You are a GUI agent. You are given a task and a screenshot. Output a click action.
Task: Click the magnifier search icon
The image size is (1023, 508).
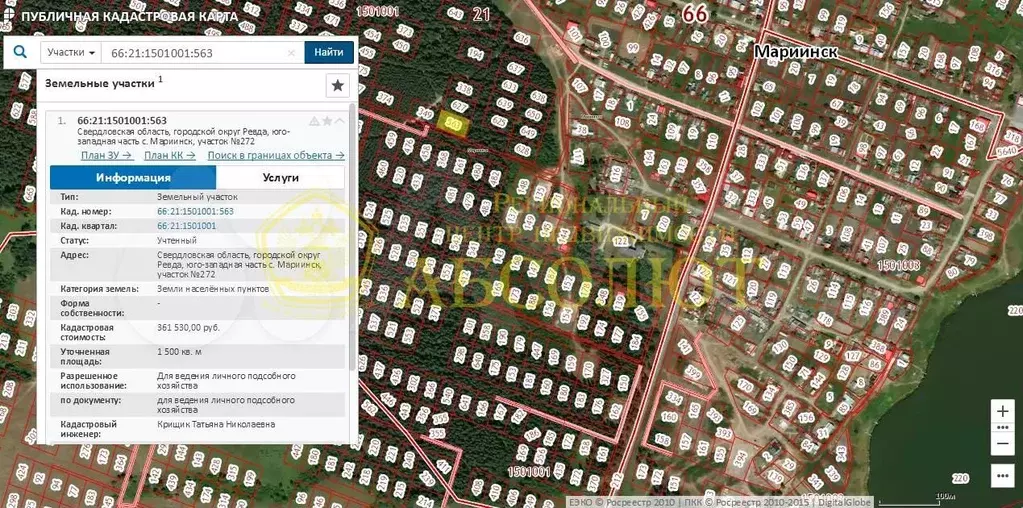click(22, 52)
